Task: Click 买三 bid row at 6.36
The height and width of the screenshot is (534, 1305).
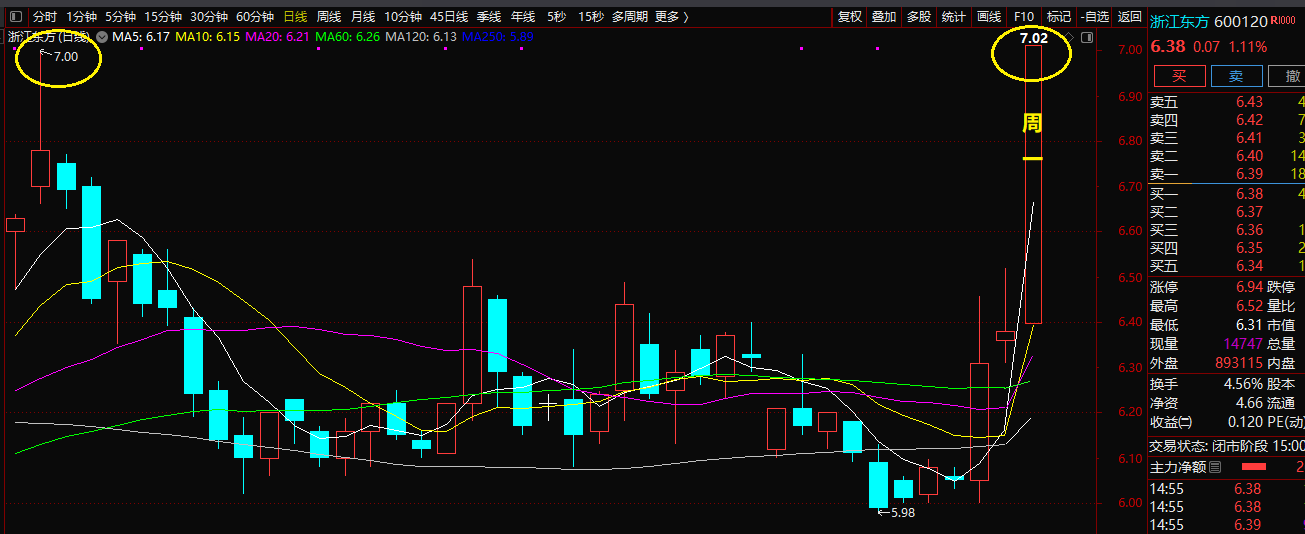Action: pyautogui.click(x=1227, y=230)
